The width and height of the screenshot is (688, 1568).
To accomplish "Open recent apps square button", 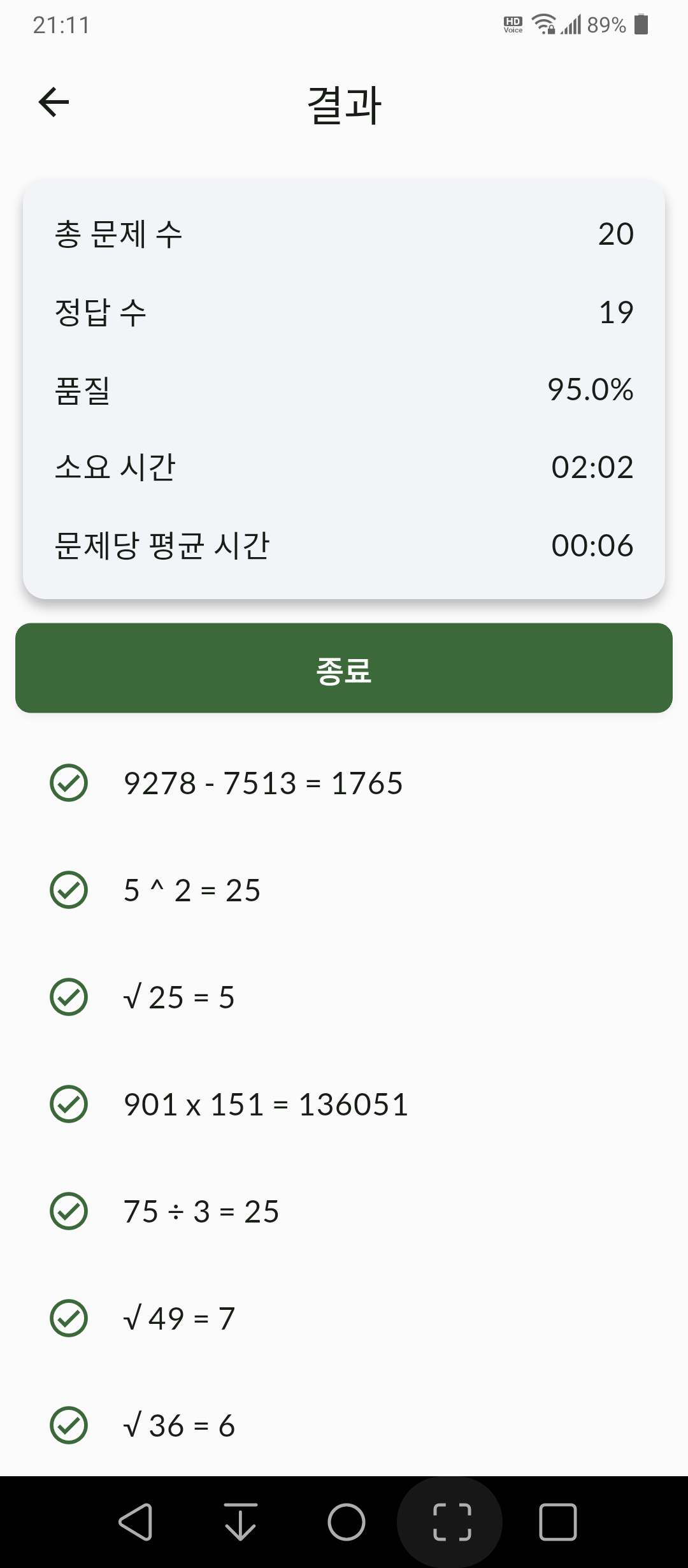I will pos(558,1522).
